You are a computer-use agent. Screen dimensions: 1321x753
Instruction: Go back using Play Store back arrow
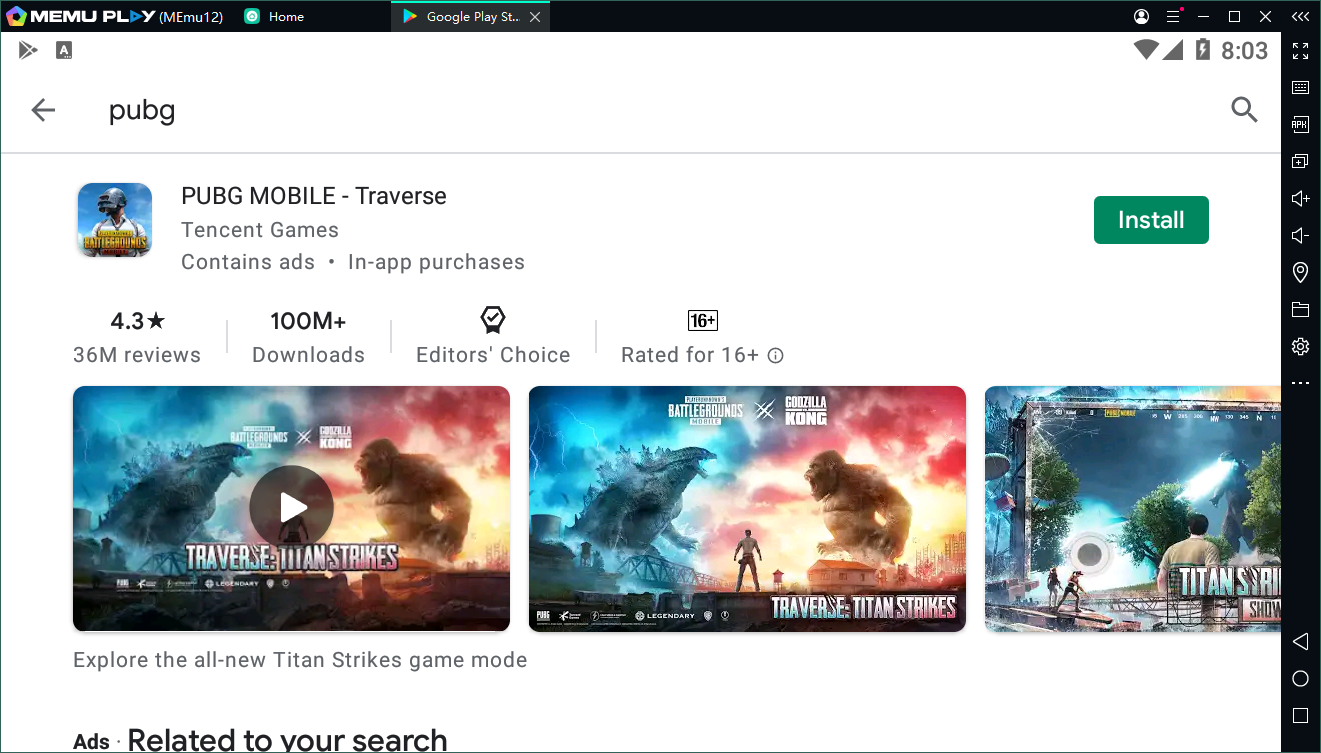tap(43, 110)
